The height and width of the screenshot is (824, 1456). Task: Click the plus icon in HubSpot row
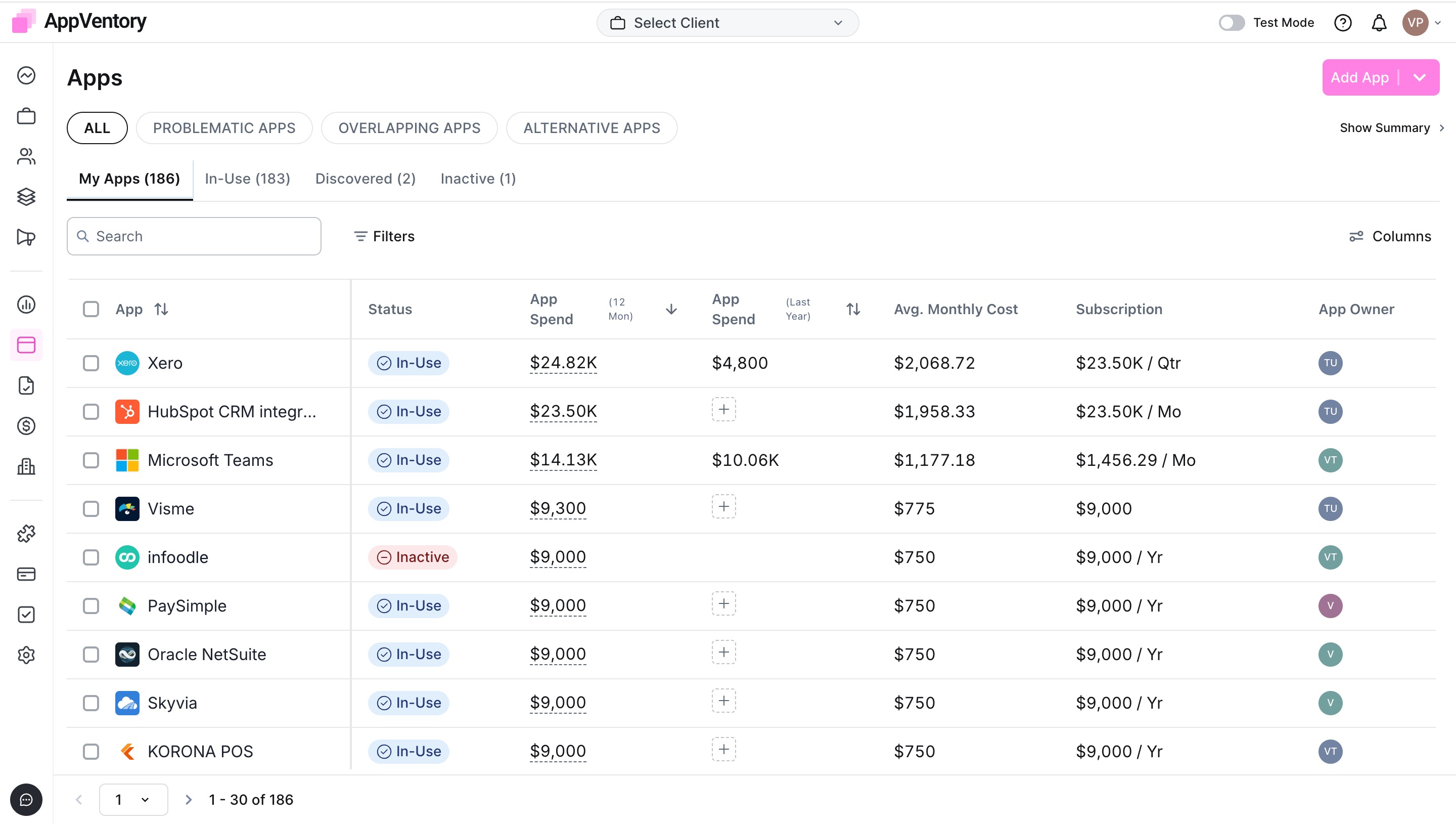click(723, 409)
